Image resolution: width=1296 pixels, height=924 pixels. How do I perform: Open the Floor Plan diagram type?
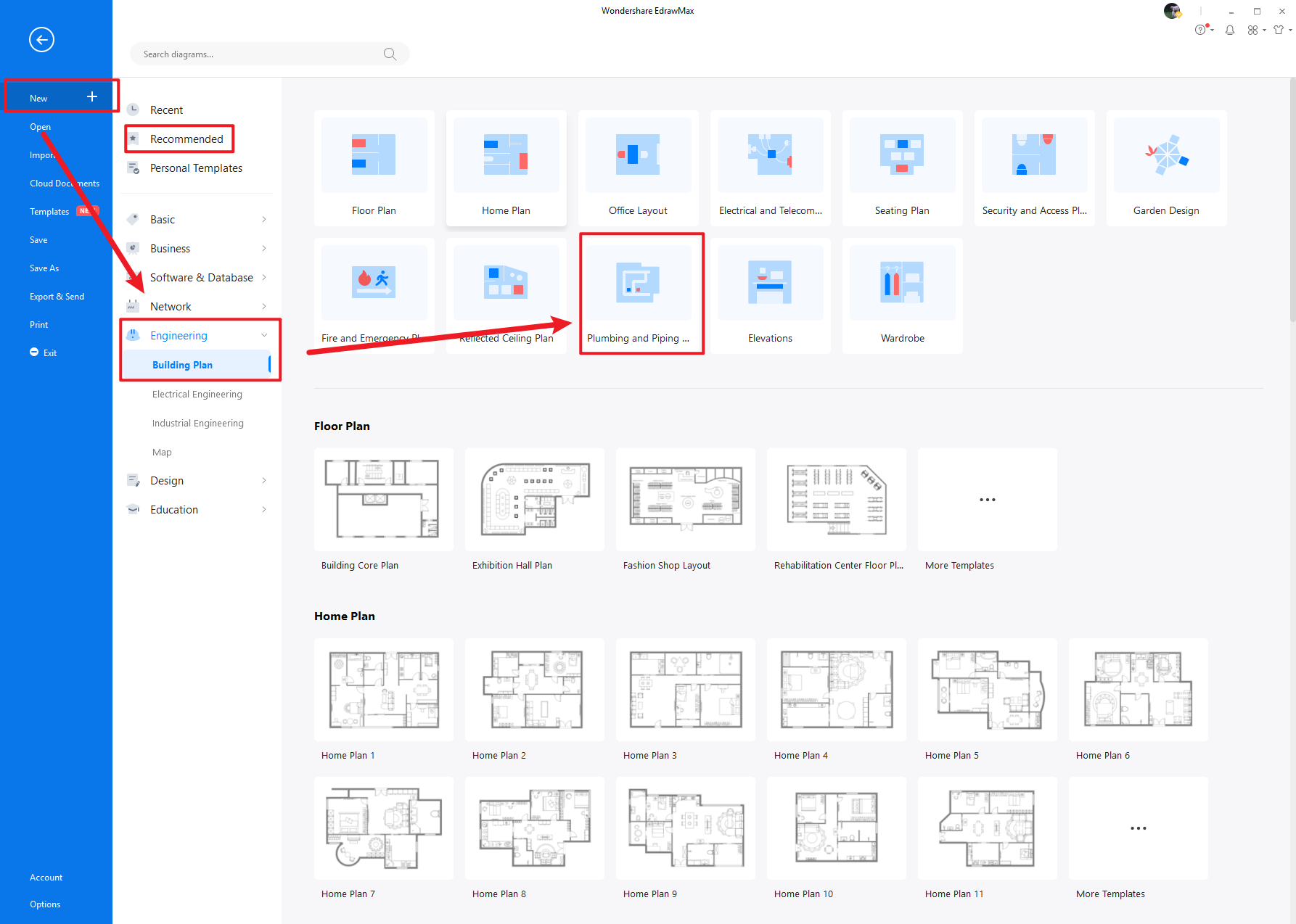pyautogui.click(x=374, y=168)
